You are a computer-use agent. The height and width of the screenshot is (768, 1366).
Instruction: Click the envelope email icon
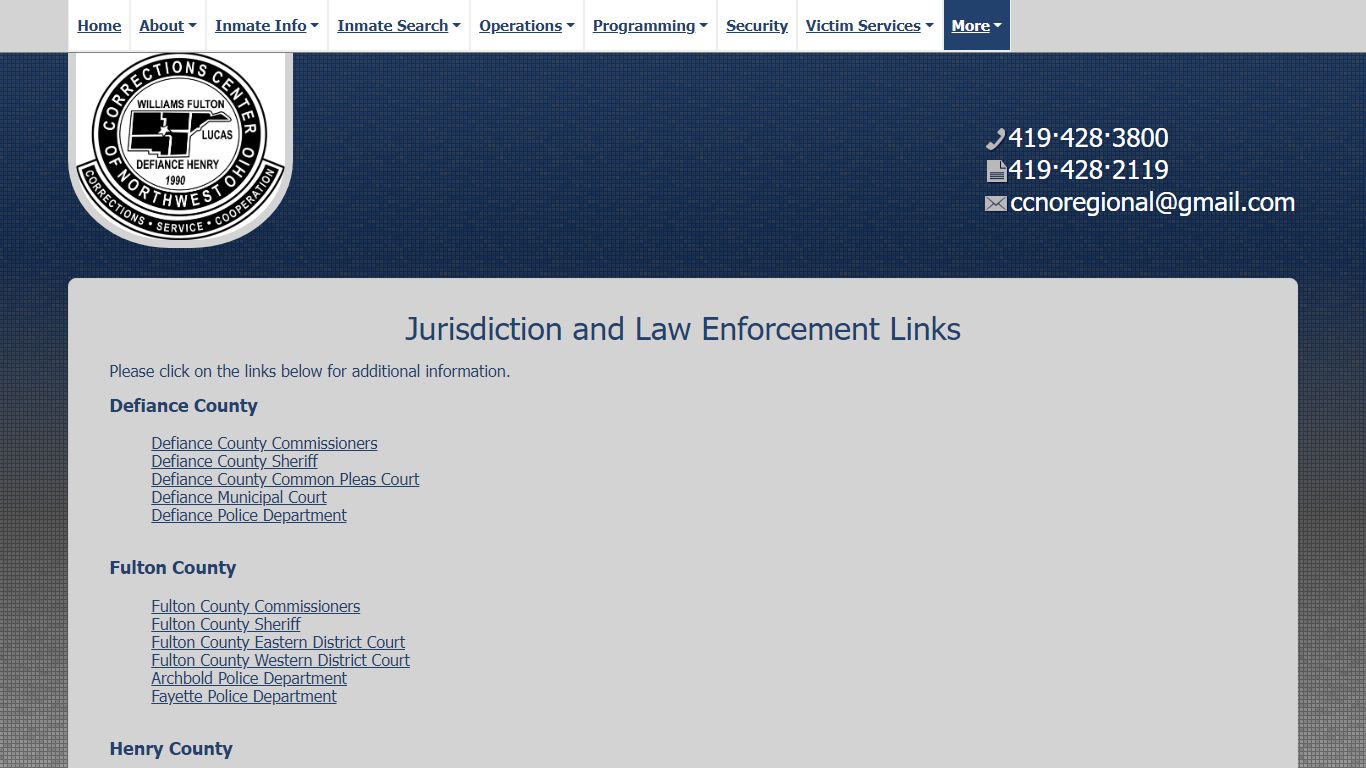(996, 204)
